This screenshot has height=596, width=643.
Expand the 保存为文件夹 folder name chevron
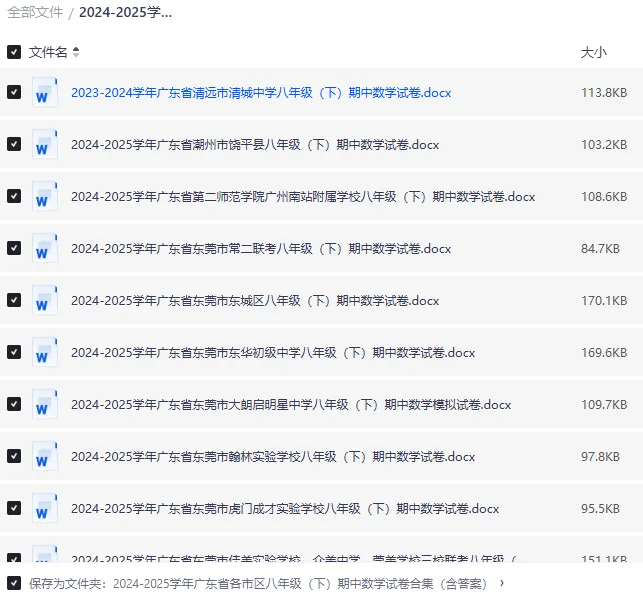pyautogui.click(x=502, y=583)
